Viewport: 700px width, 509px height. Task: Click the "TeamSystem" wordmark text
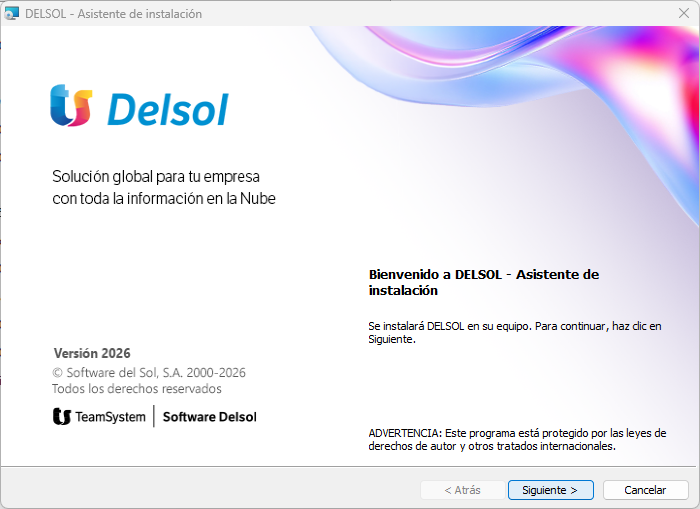click(x=110, y=417)
